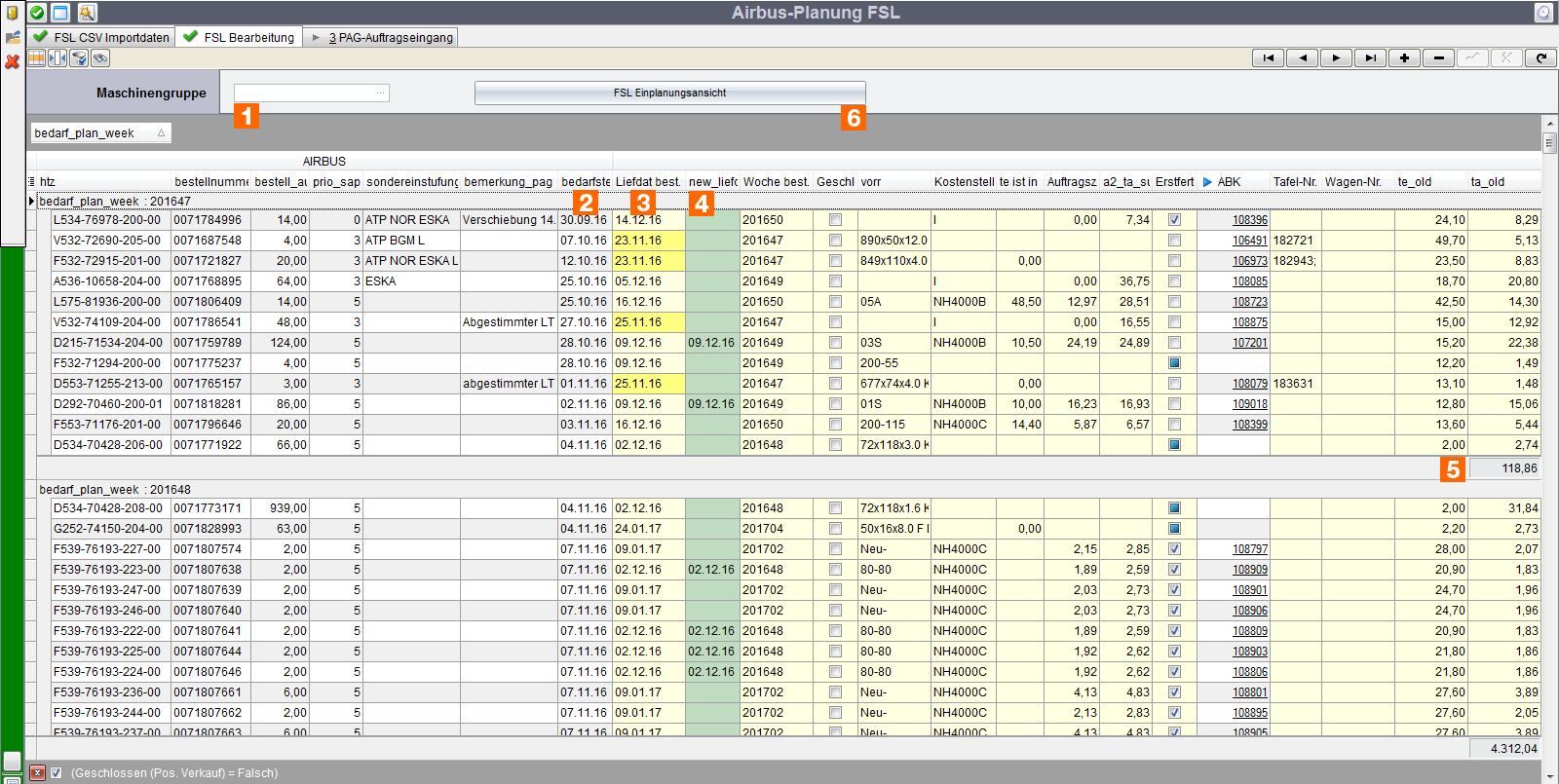Image resolution: width=1559 pixels, height=784 pixels.
Task: Click the binoculars search toolbar icon
Action: click(100, 58)
